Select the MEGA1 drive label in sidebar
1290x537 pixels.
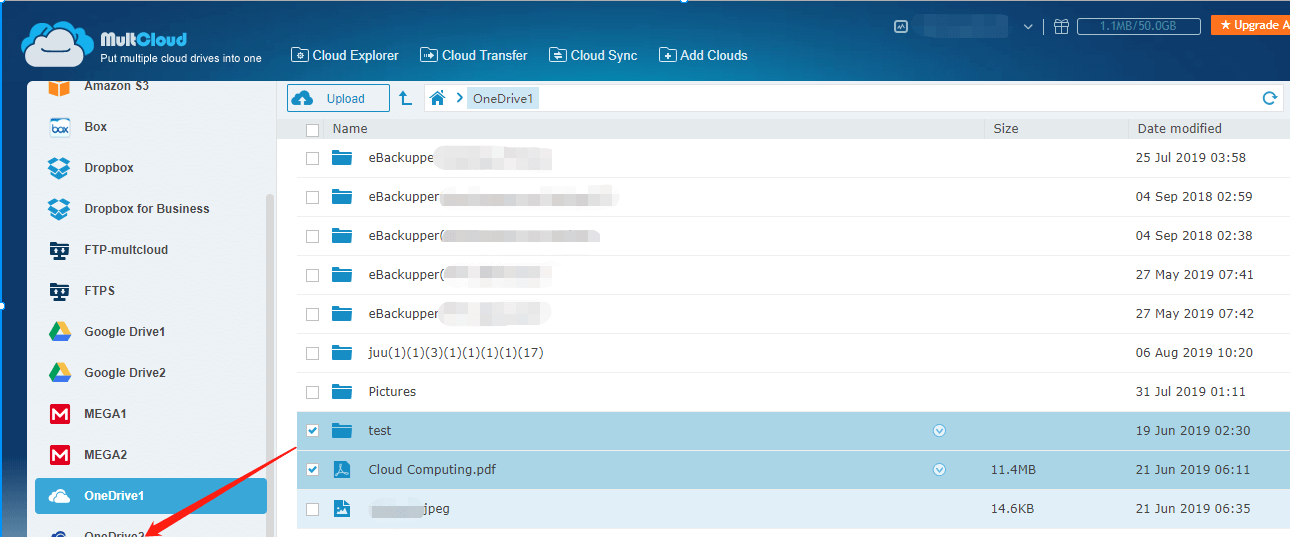point(105,414)
